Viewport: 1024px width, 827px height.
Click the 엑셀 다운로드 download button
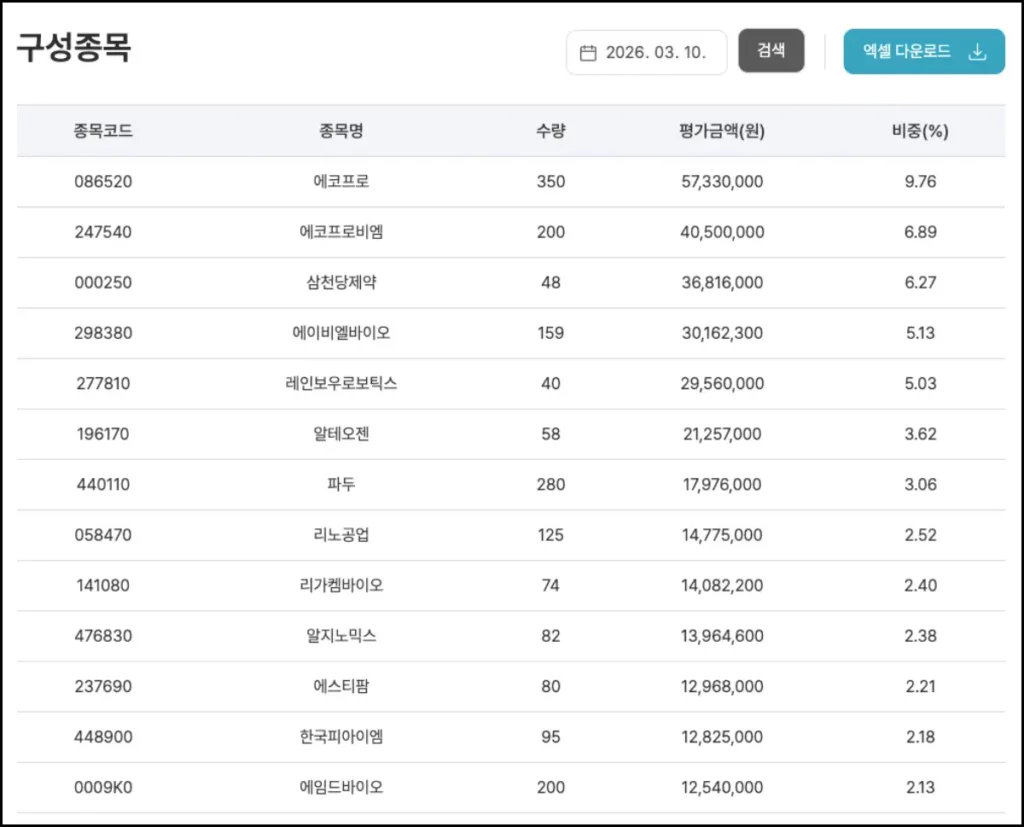(923, 51)
